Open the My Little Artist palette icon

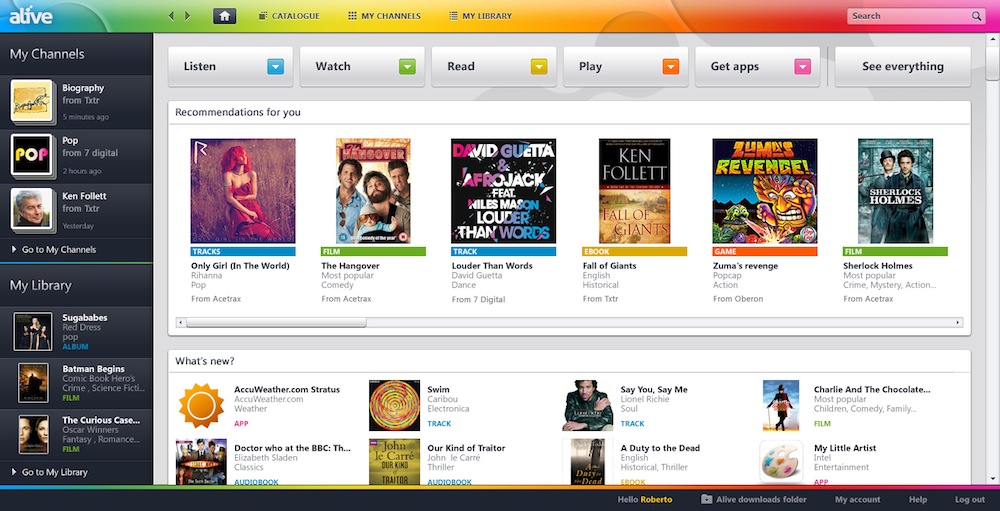point(781,462)
